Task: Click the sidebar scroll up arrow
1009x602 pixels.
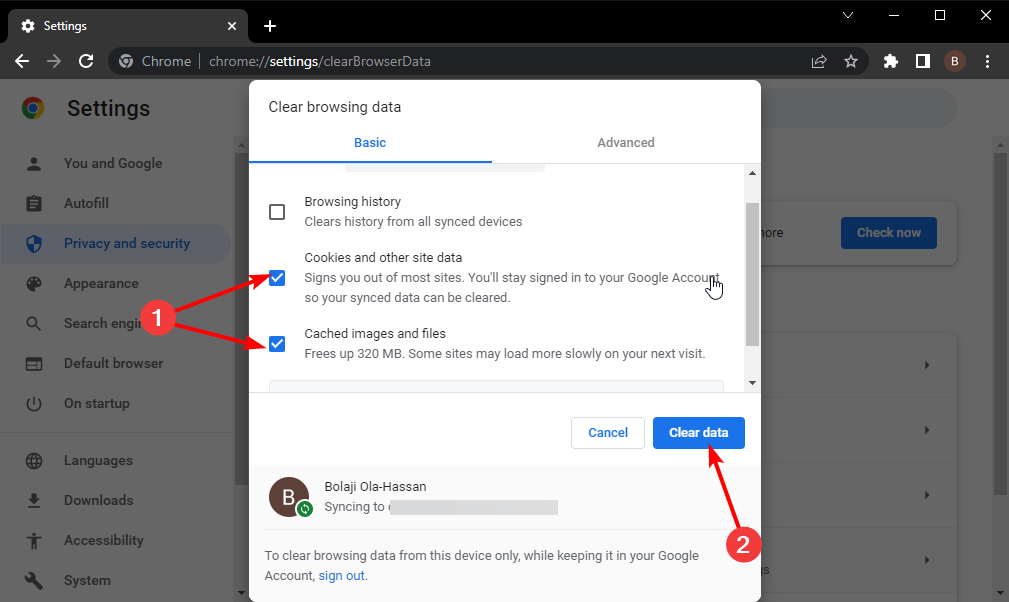Action: 241,145
